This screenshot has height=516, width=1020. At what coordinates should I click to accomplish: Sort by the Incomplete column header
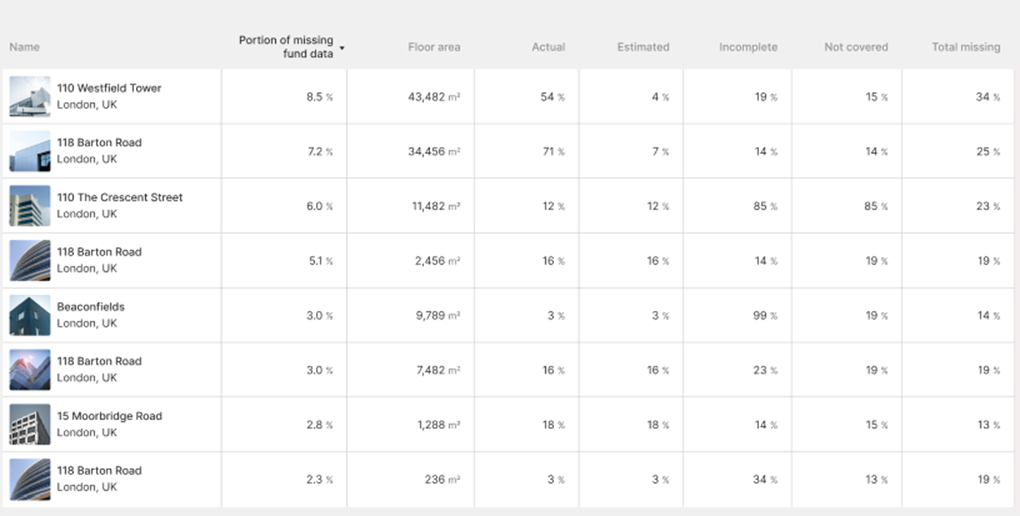pos(748,47)
